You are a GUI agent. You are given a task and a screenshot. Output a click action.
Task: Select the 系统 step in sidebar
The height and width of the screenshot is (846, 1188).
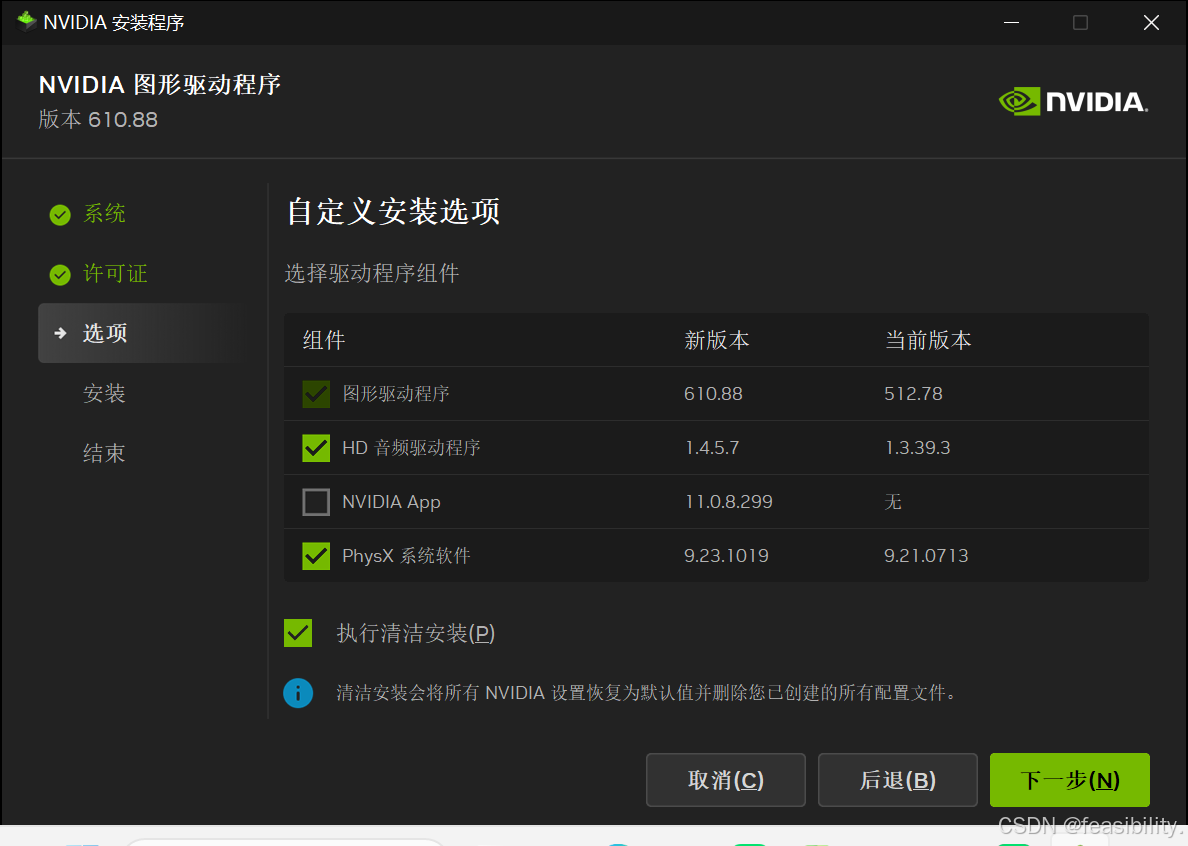pyautogui.click(x=104, y=214)
